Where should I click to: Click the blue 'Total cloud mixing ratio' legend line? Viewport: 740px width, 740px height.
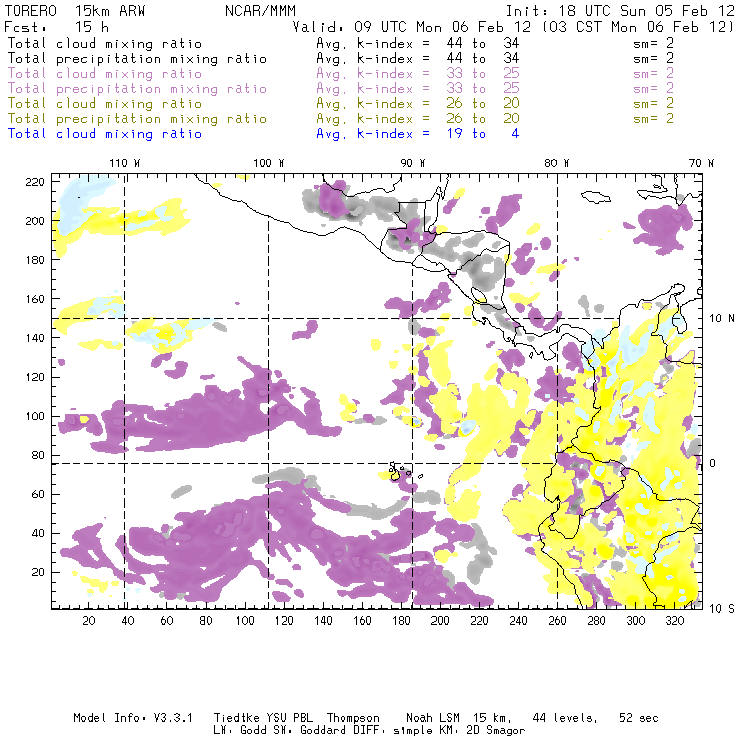click(105, 134)
